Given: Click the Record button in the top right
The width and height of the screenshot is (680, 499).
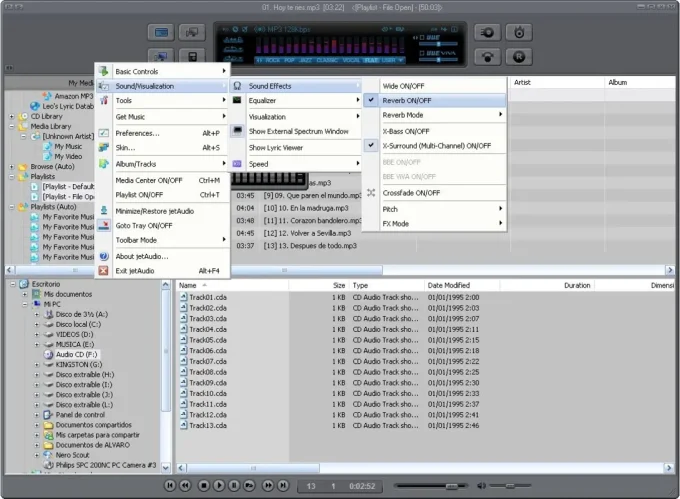Looking at the screenshot, I should point(519,57).
